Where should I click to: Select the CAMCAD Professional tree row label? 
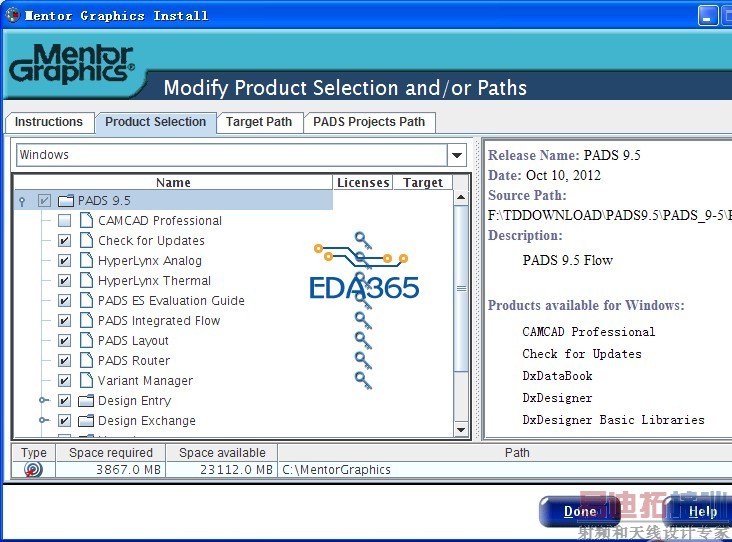click(160, 220)
